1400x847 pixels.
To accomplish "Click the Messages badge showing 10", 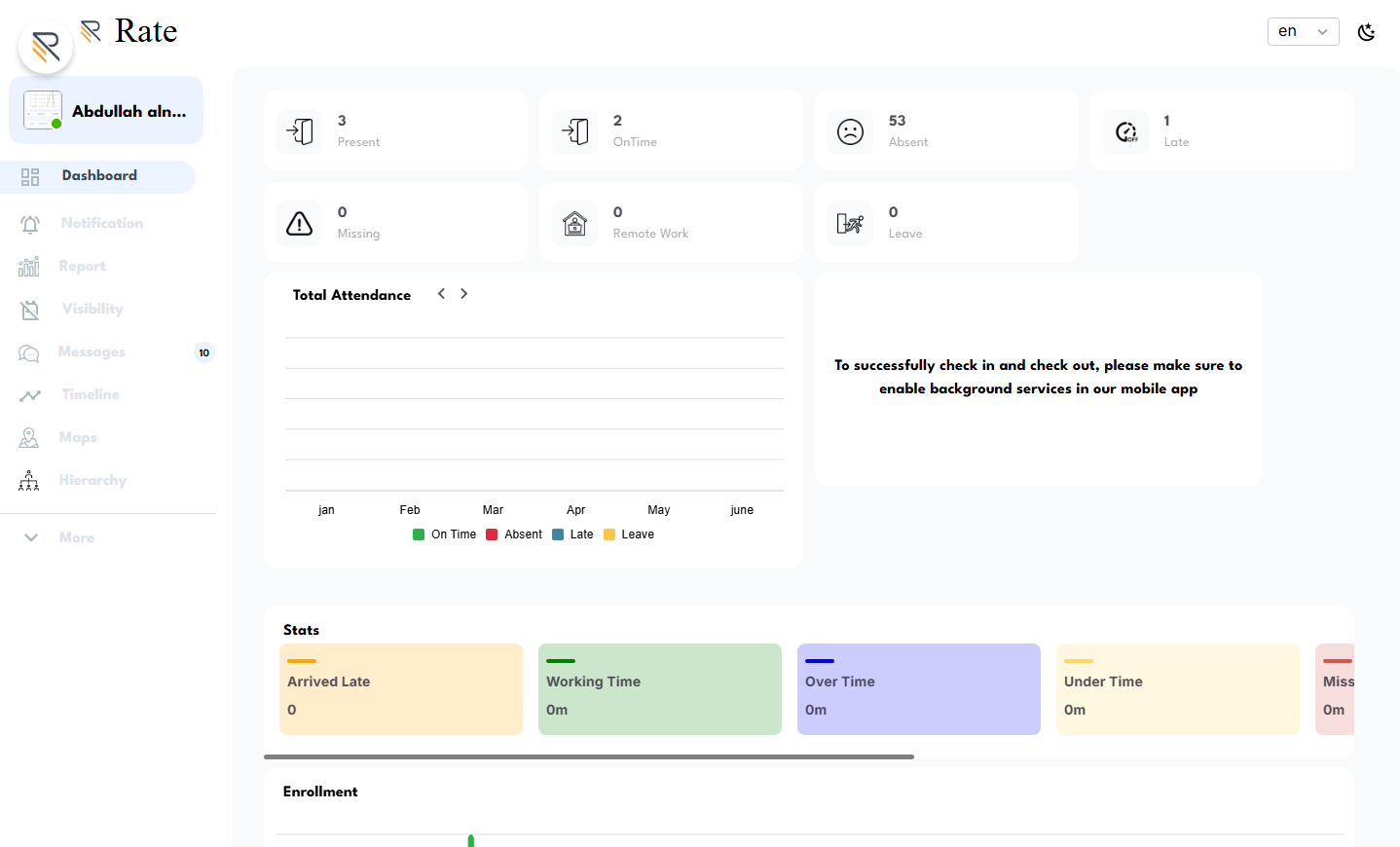I will pos(204,352).
